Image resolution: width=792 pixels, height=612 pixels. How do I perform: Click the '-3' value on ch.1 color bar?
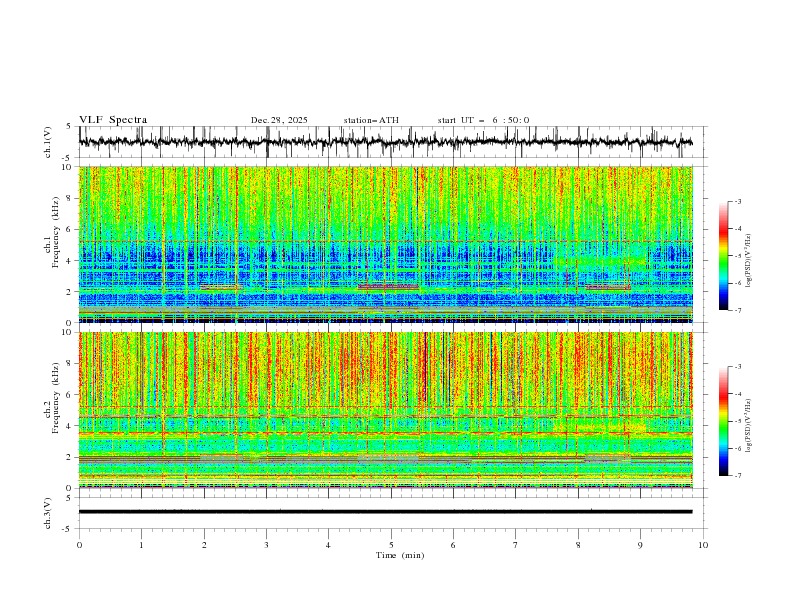tap(737, 201)
